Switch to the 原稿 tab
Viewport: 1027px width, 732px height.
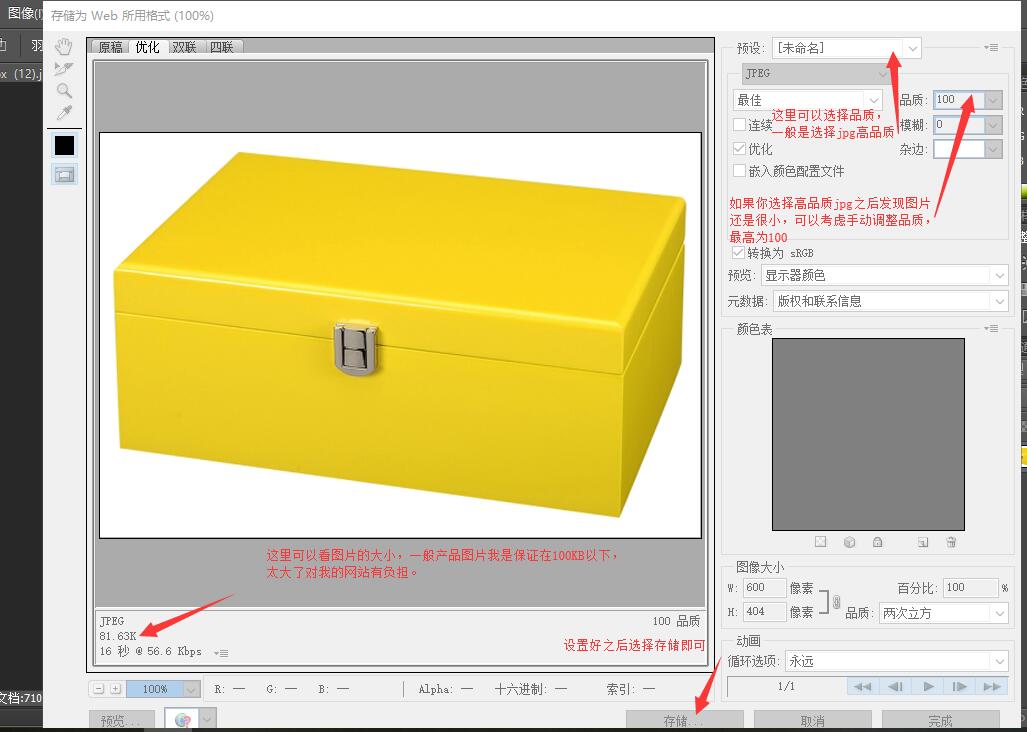point(110,47)
